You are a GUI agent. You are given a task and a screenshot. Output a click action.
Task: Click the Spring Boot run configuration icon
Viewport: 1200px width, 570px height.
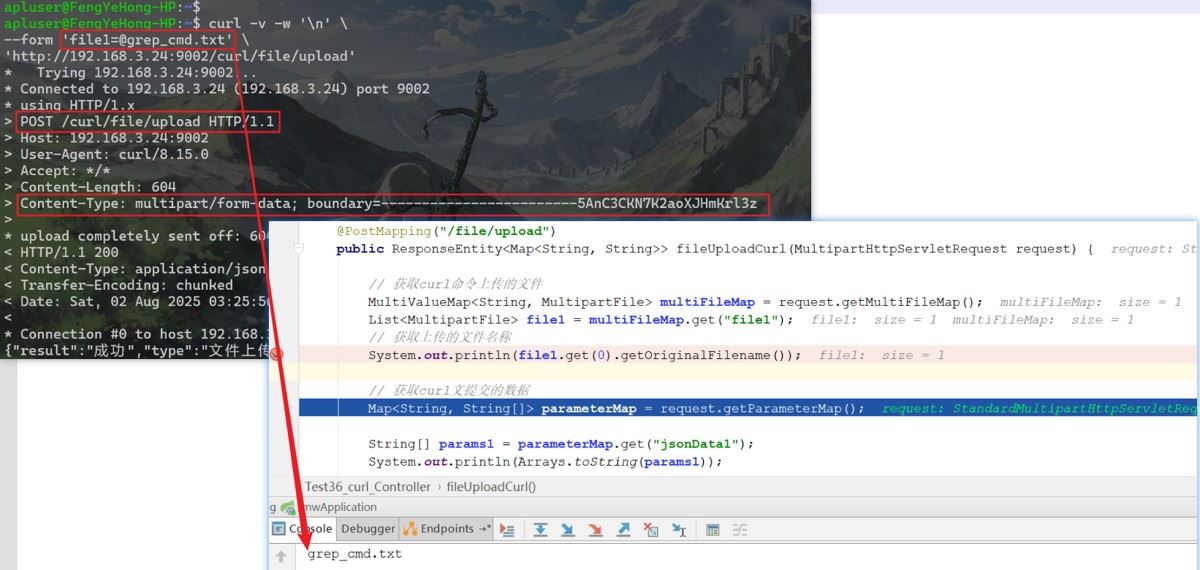[288, 507]
